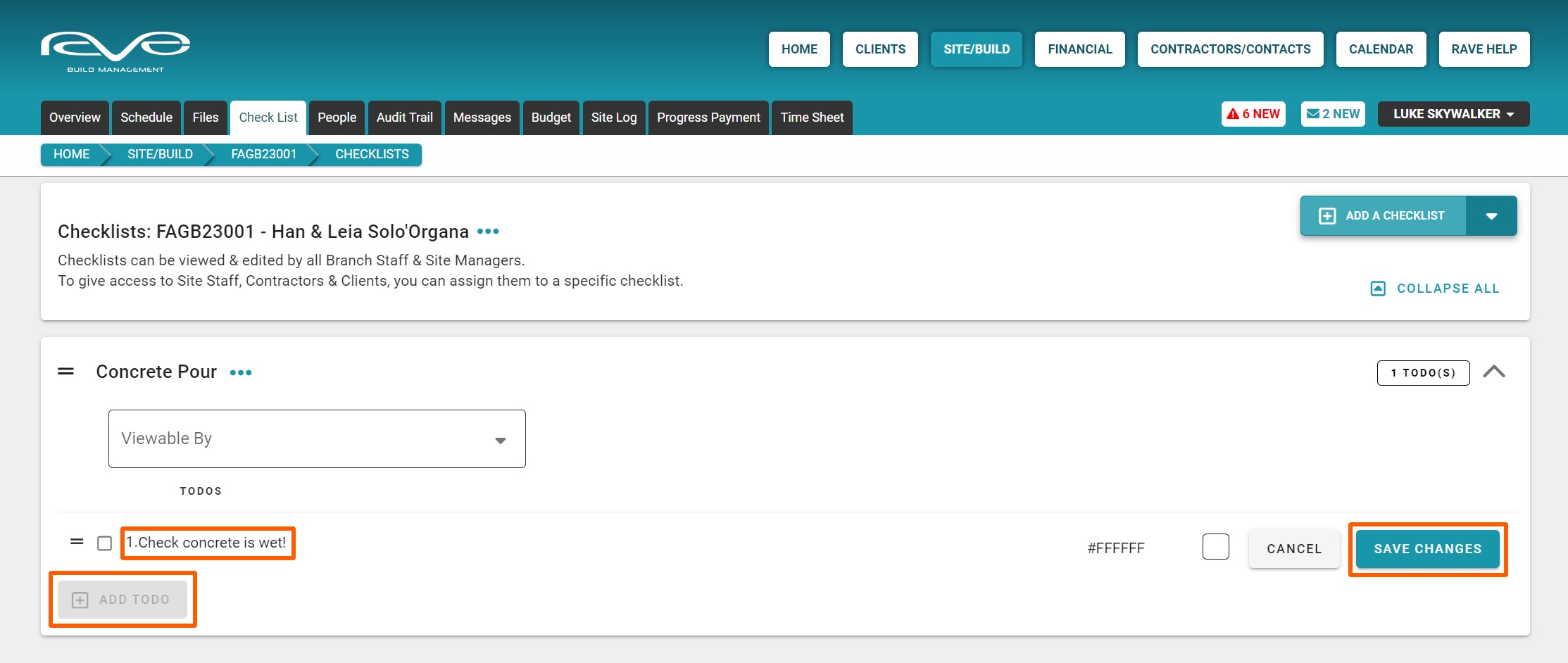Screen dimensions: 1568x663
Task: Click the 1 TODO(S) badge
Action: tap(1423, 373)
